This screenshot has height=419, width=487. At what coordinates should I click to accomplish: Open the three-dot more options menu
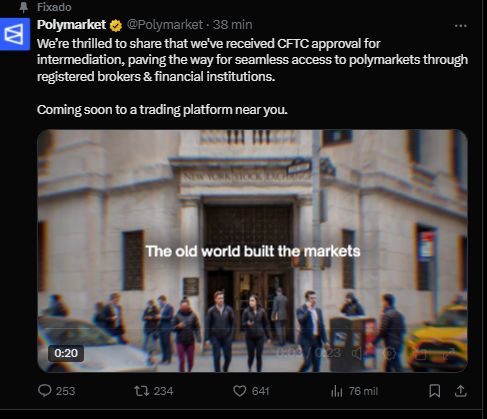(x=460, y=26)
